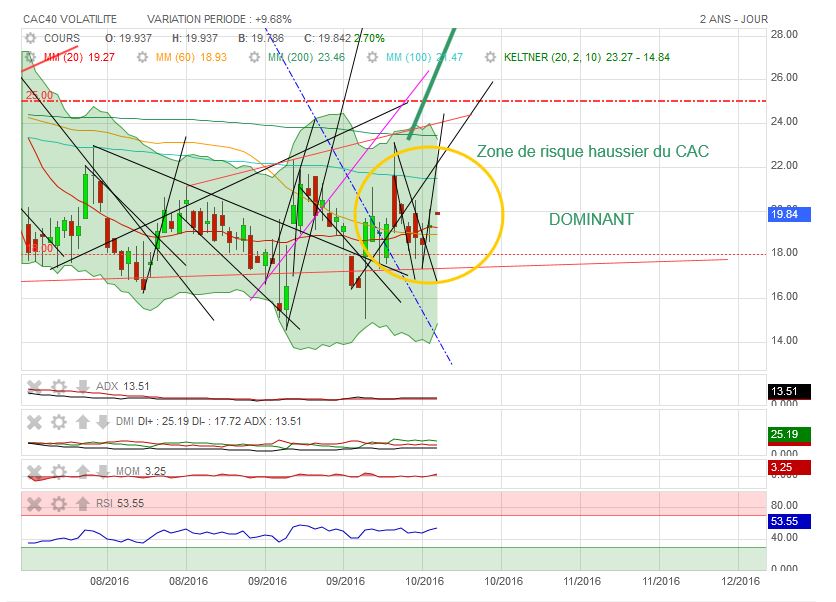This screenshot has width=836, height=602.
Task: Click the 28.00 price axis label
Action: pos(784,34)
